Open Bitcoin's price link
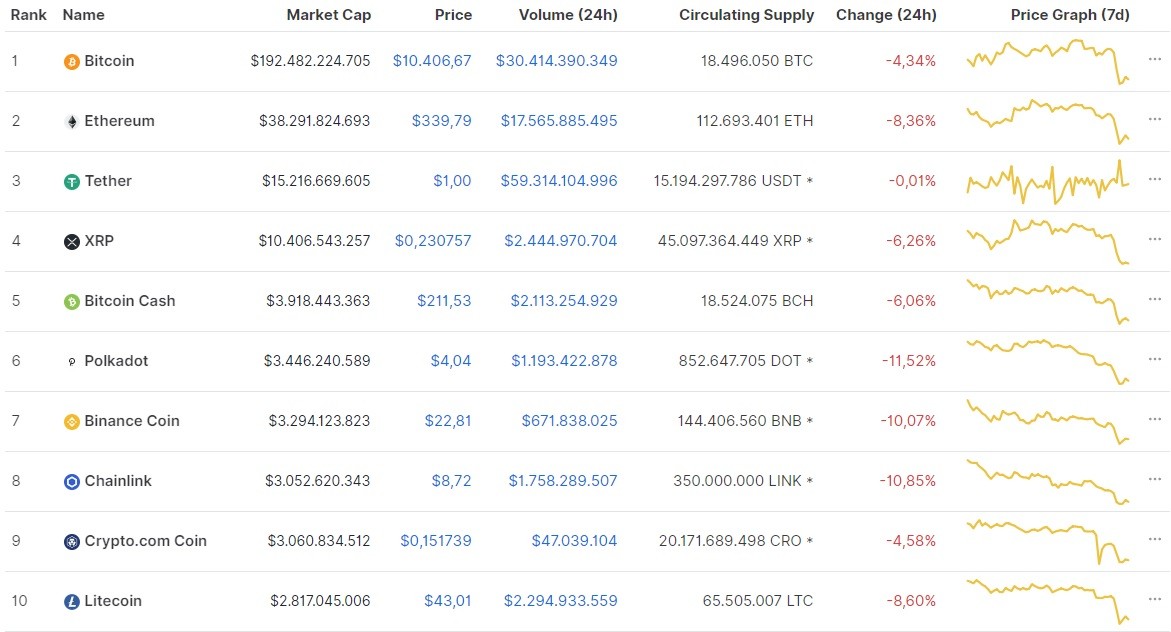 tap(435, 61)
